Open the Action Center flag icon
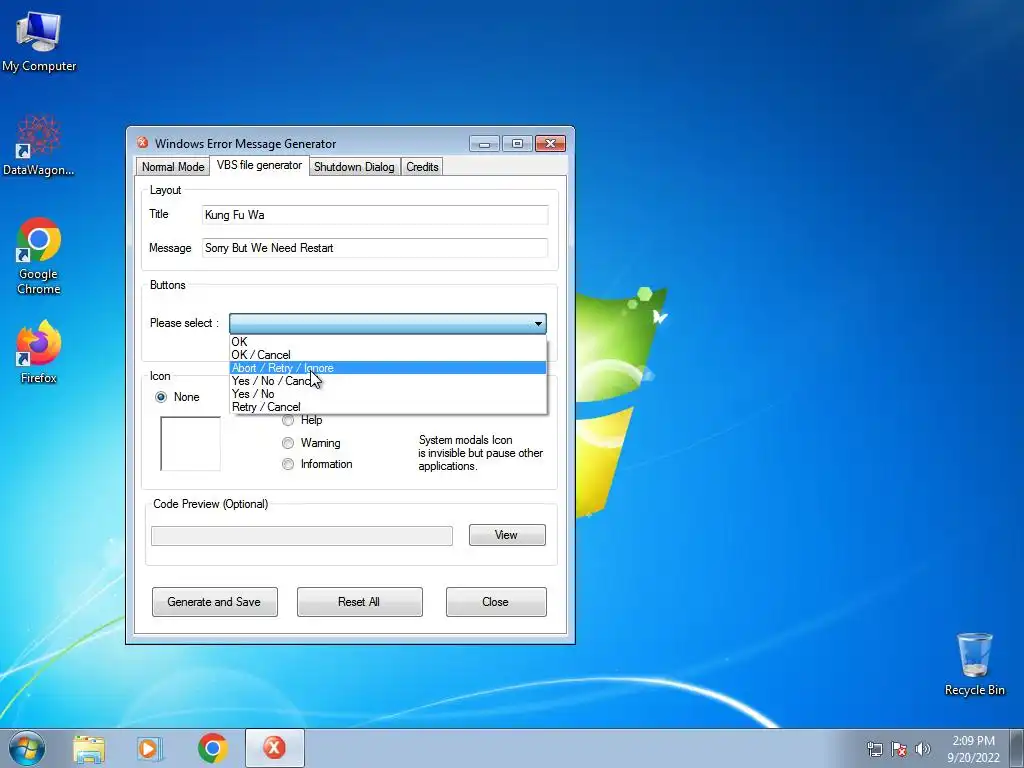1024x768 pixels. pos(899,749)
